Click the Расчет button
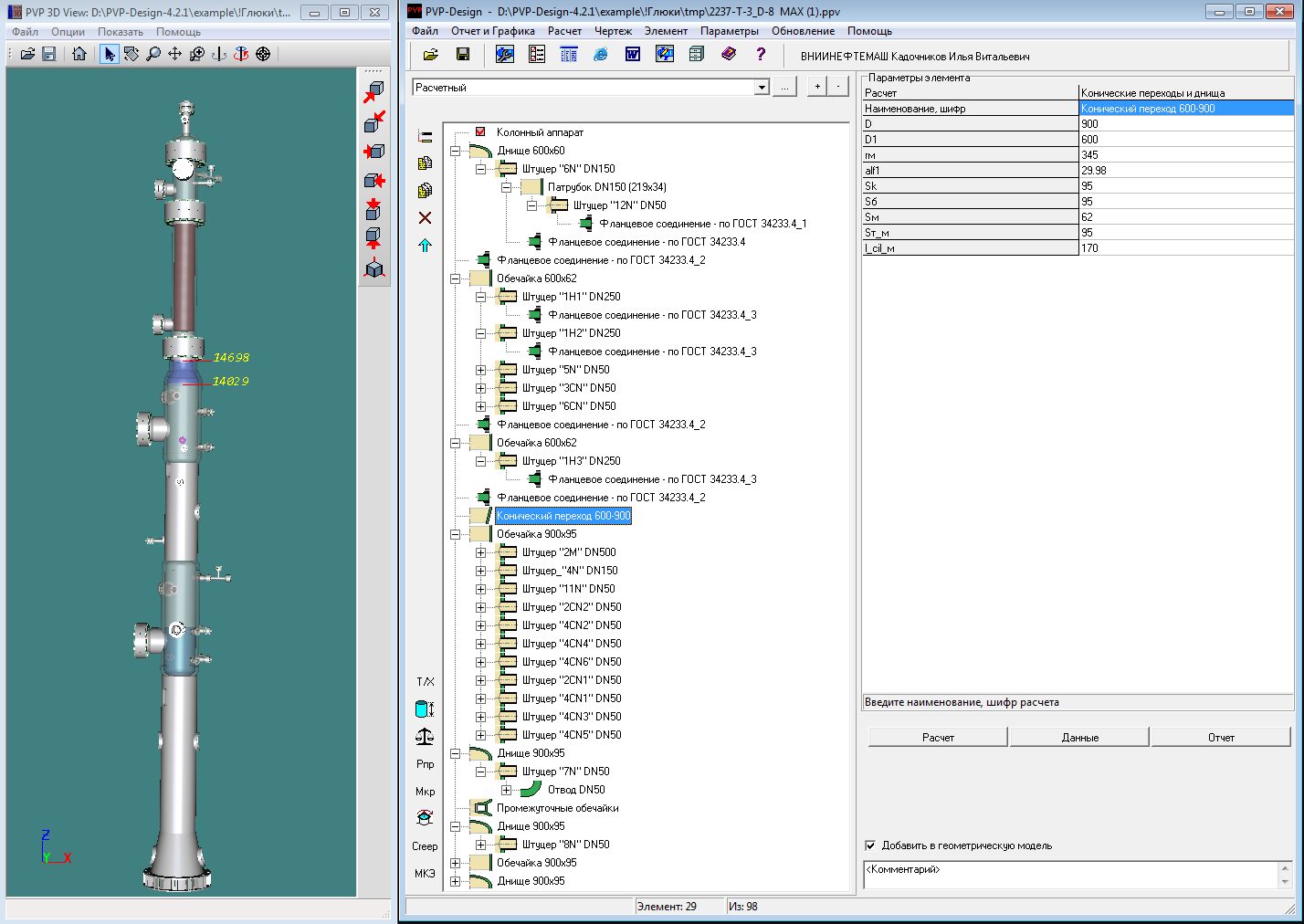The width and height of the screenshot is (1304, 924). [938, 737]
